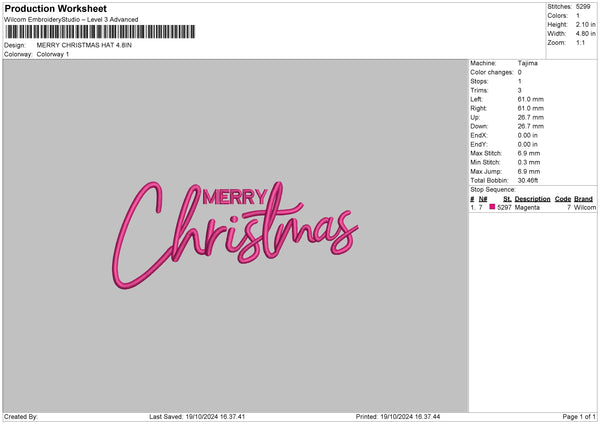
Task: Click the 'Code' column header
Action: click(x=563, y=199)
